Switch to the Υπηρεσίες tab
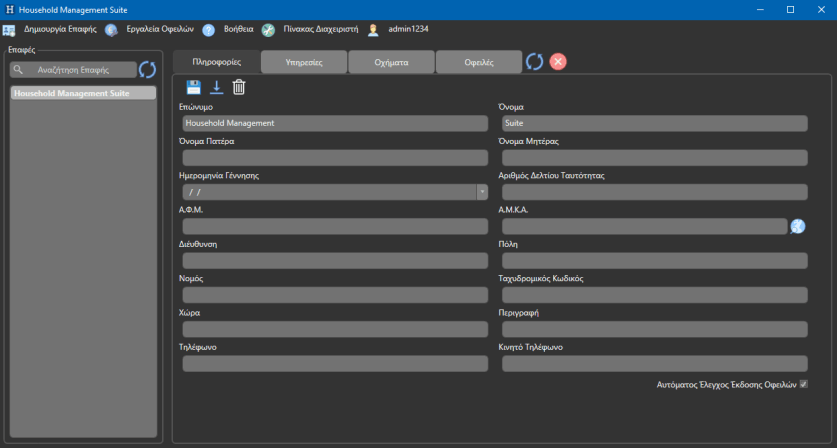 tap(304, 62)
